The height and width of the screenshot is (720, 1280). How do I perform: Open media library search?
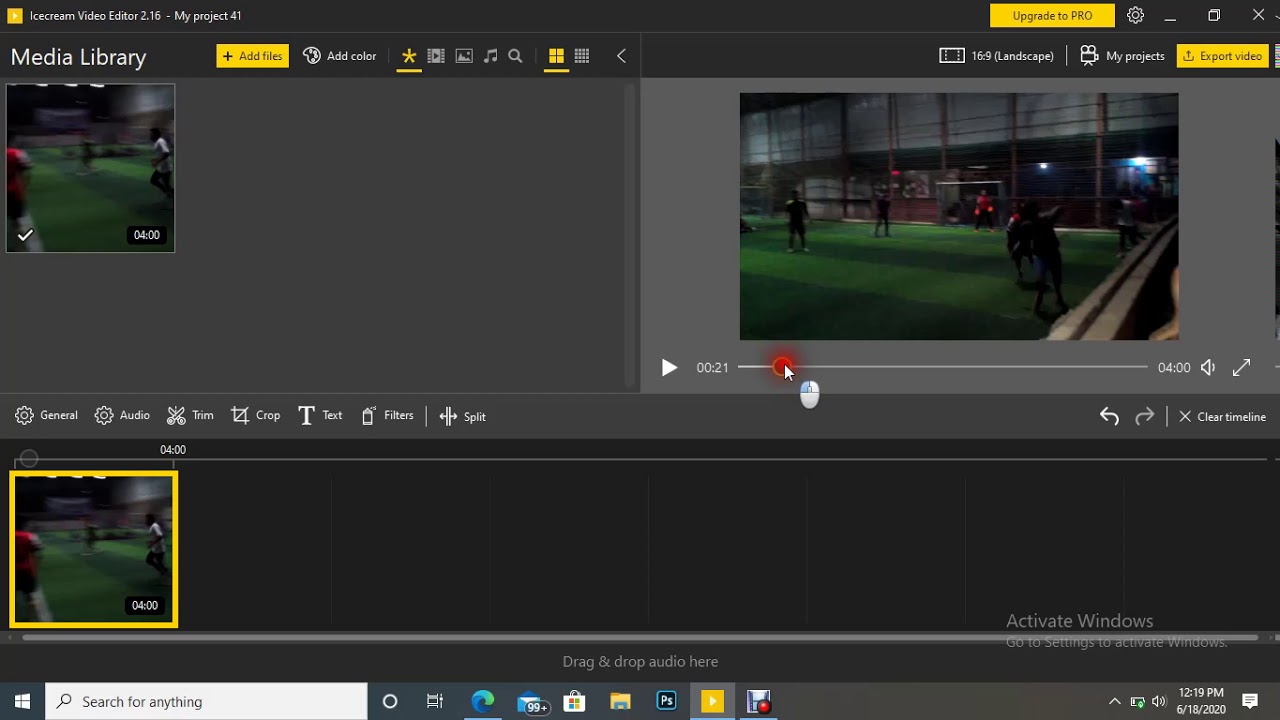[515, 57]
